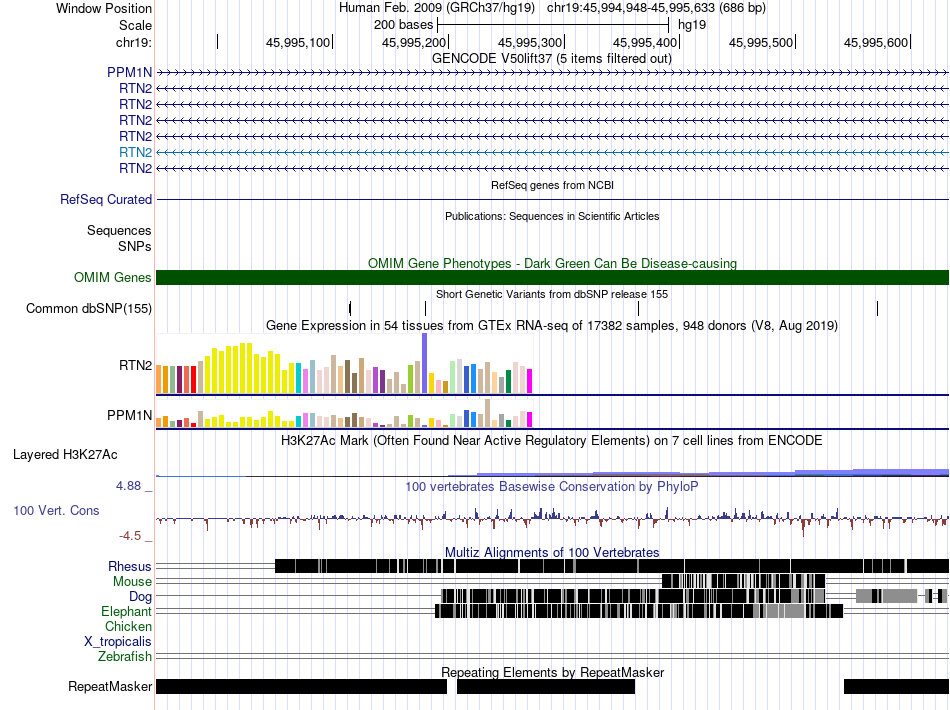Click the tallest purple bar in RTN2 chart
The width and height of the screenshot is (950, 710).
(x=425, y=363)
